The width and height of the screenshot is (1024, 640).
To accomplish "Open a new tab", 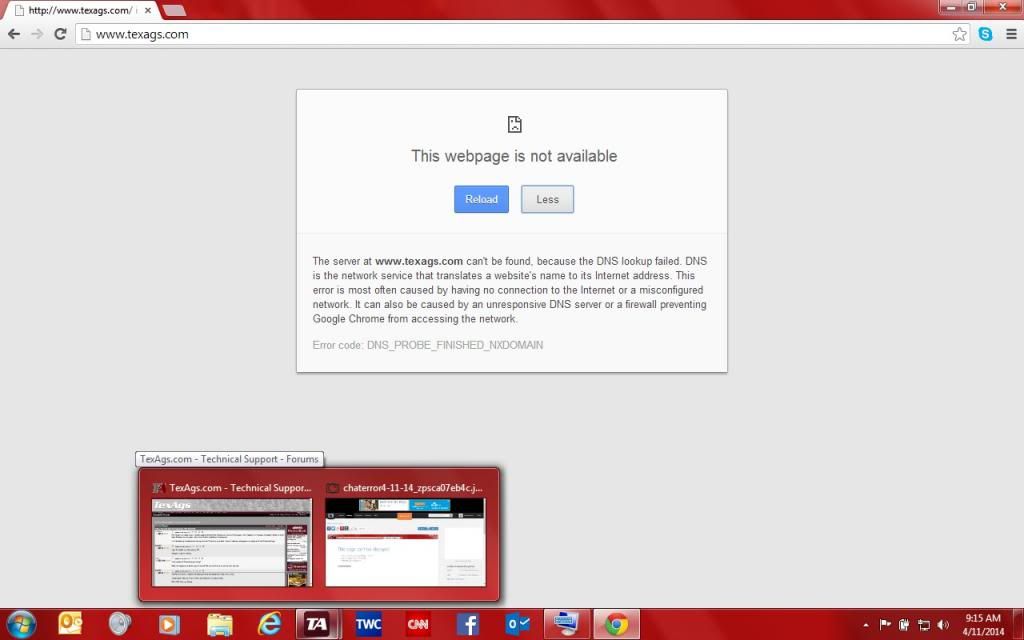I will 173,10.
